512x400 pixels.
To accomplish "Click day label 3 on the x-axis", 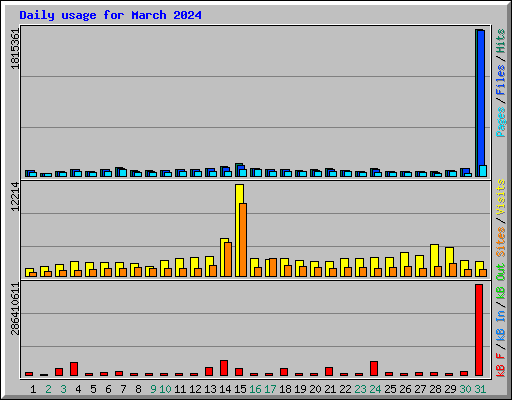I will [x=63, y=389].
